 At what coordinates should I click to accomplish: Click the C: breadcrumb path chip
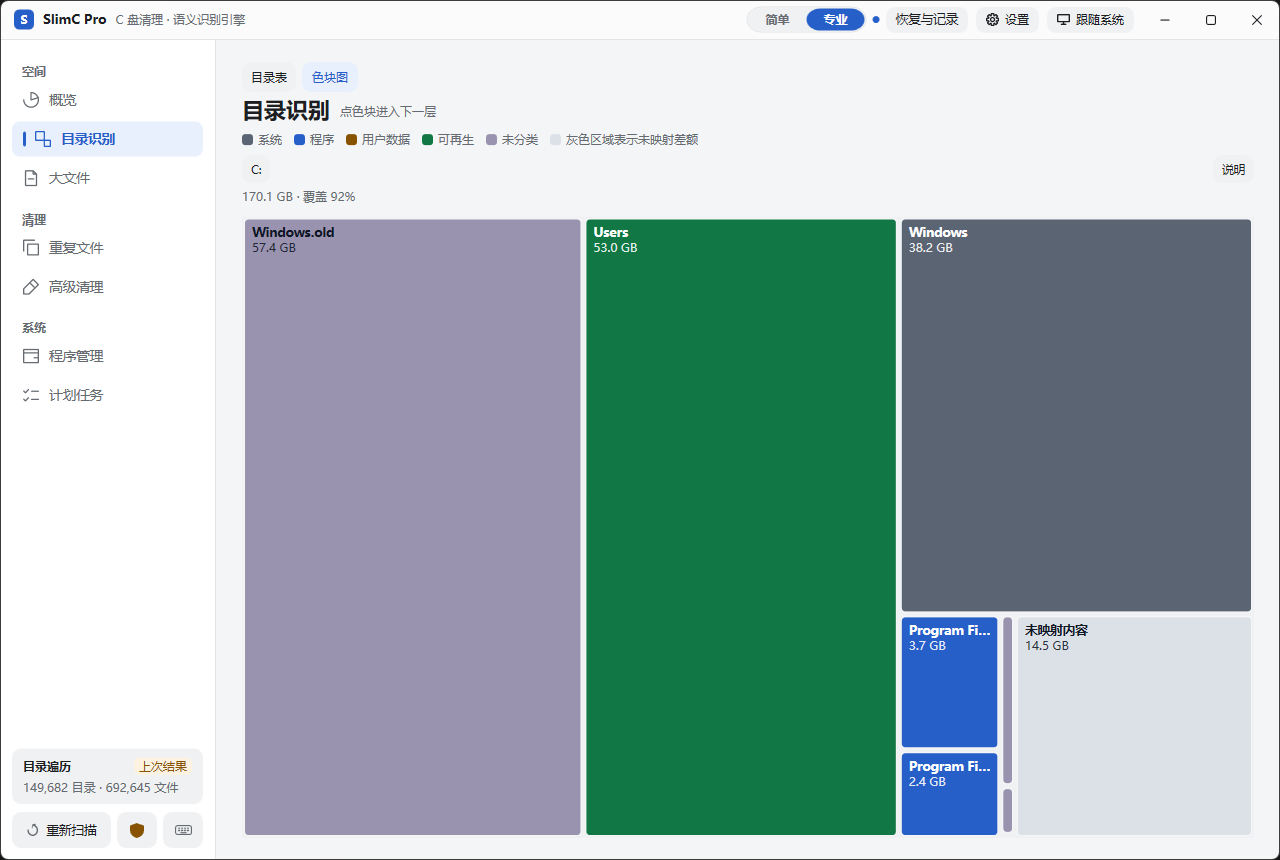pos(257,170)
